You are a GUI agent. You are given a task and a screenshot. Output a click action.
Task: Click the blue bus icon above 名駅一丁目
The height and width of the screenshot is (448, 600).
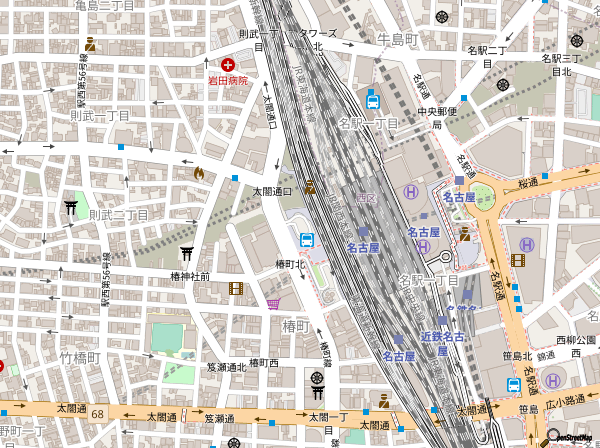point(372,100)
